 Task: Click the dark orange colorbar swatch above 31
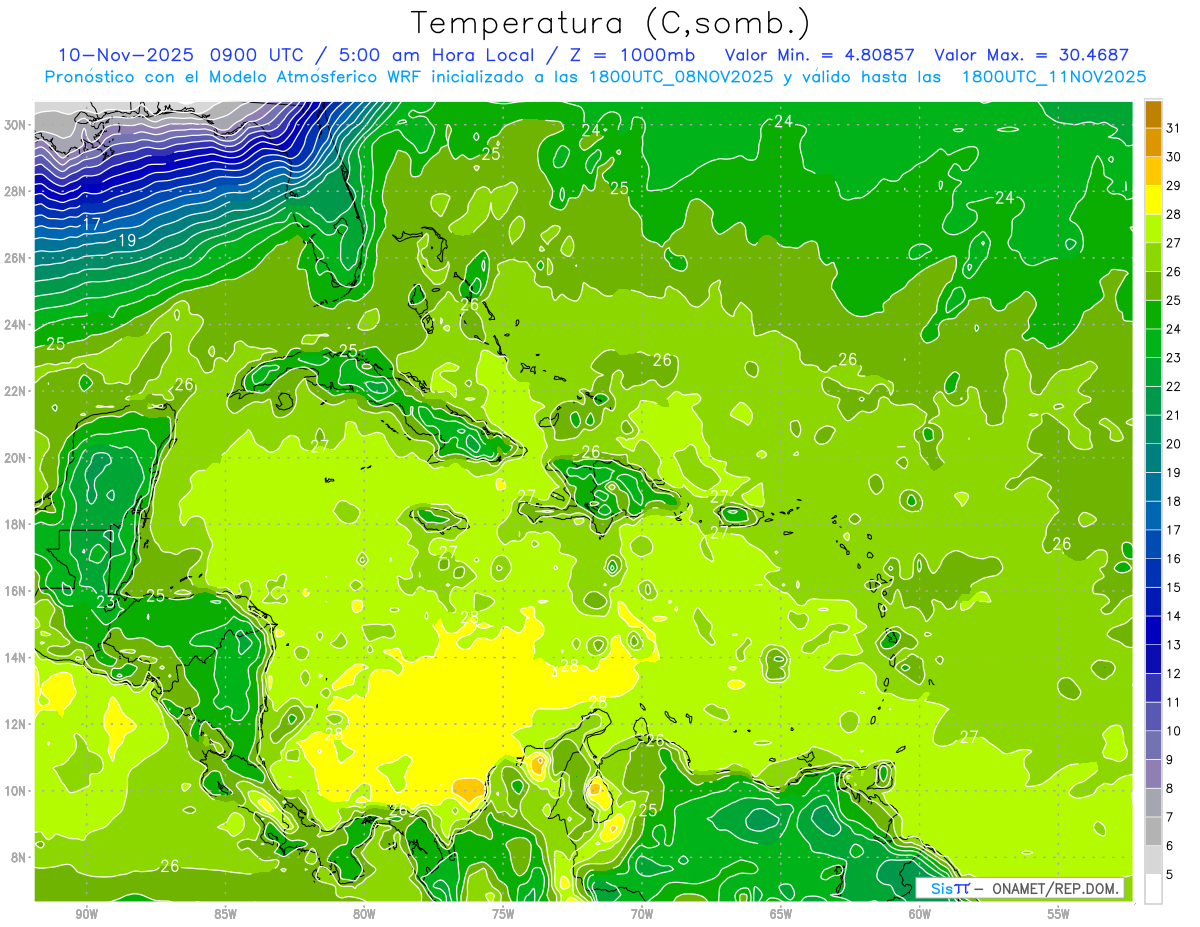[x=1153, y=113]
